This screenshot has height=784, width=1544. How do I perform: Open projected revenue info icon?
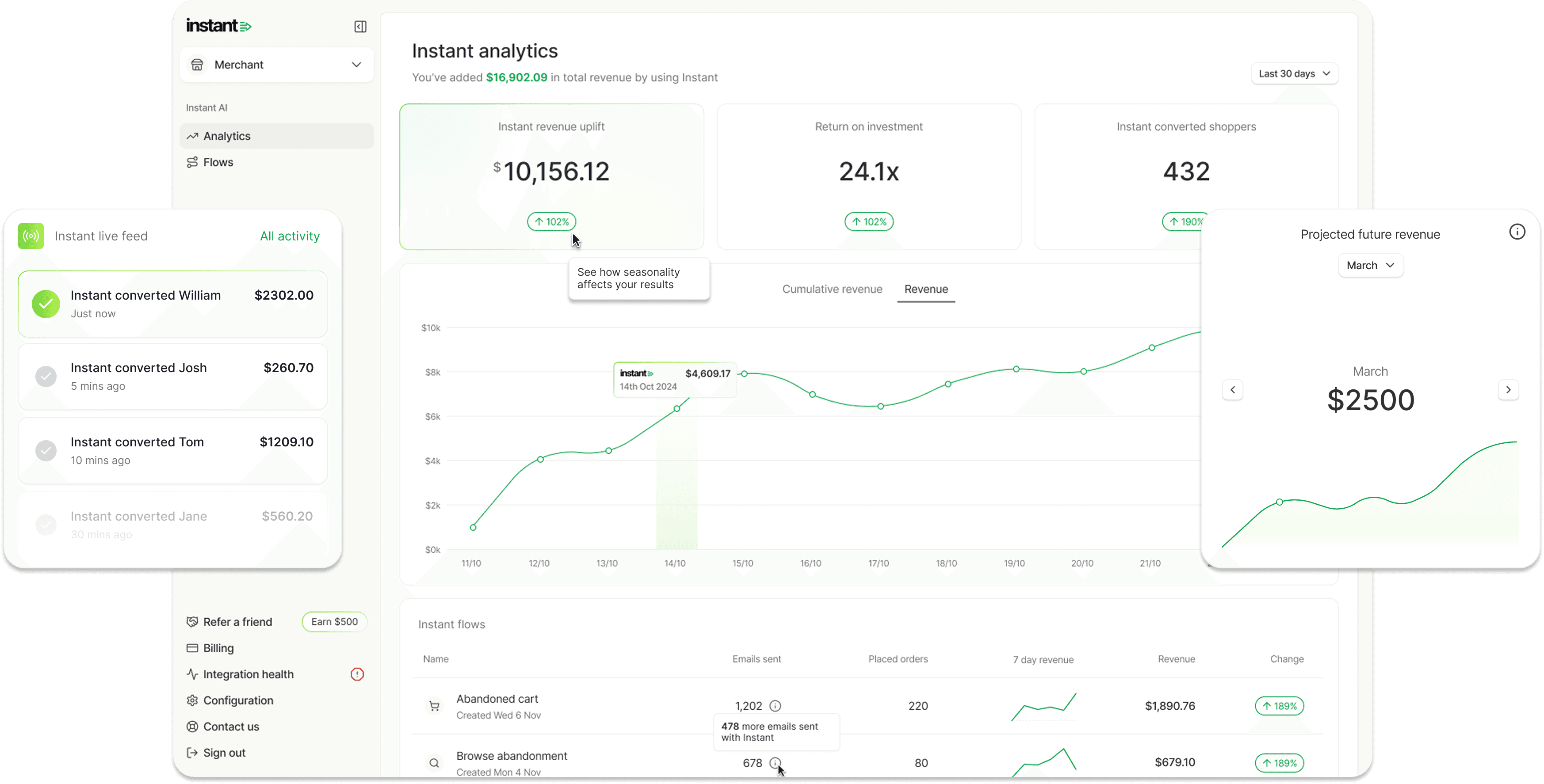coord(1517,232)
